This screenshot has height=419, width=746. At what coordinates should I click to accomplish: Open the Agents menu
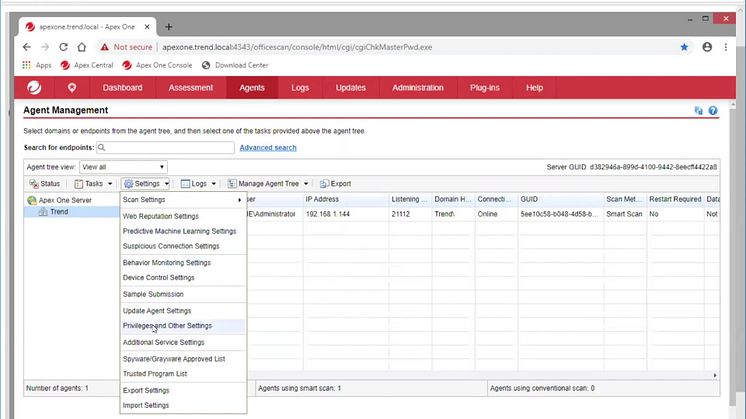[252, 88]
